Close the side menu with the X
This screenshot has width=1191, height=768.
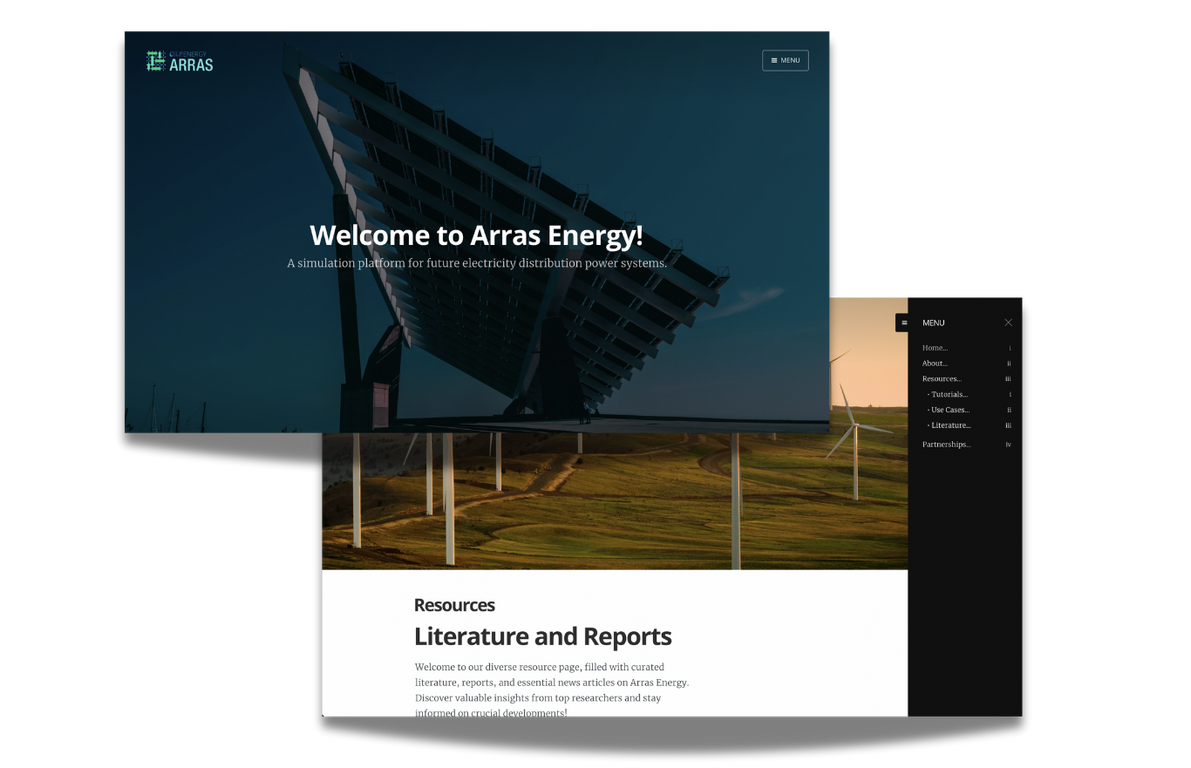(x=1008, y=323)
